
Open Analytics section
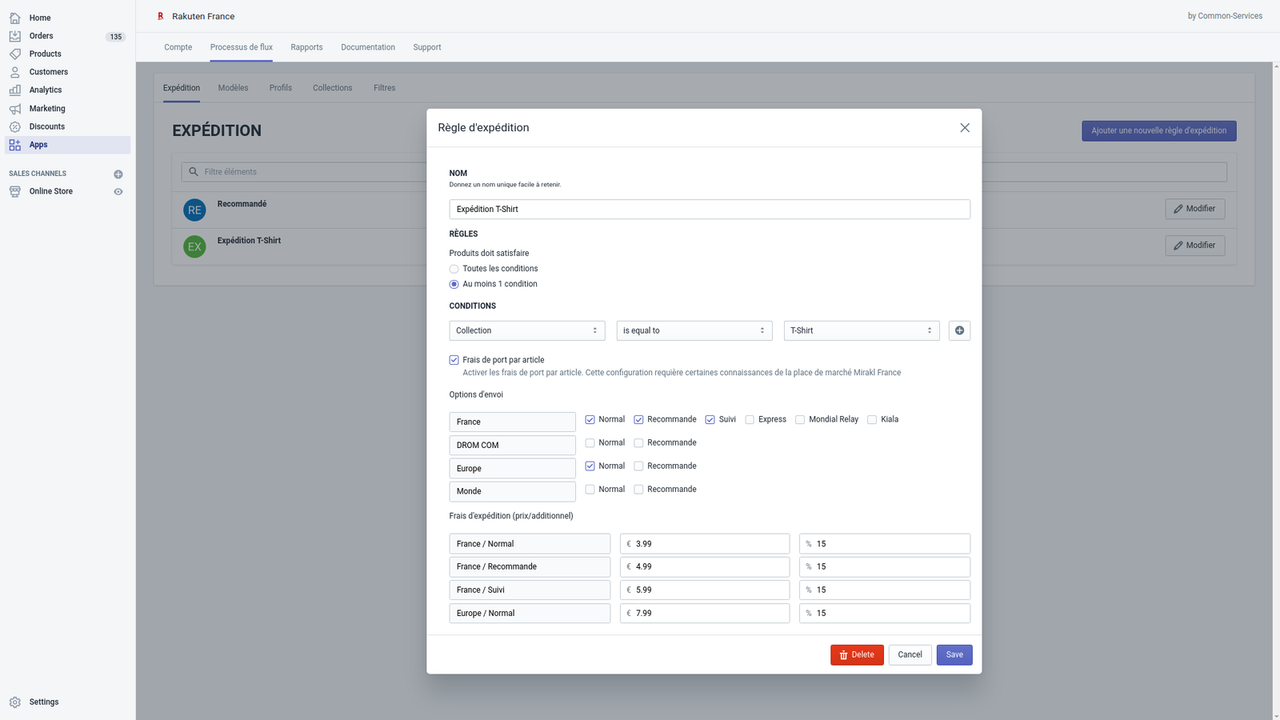45,90
